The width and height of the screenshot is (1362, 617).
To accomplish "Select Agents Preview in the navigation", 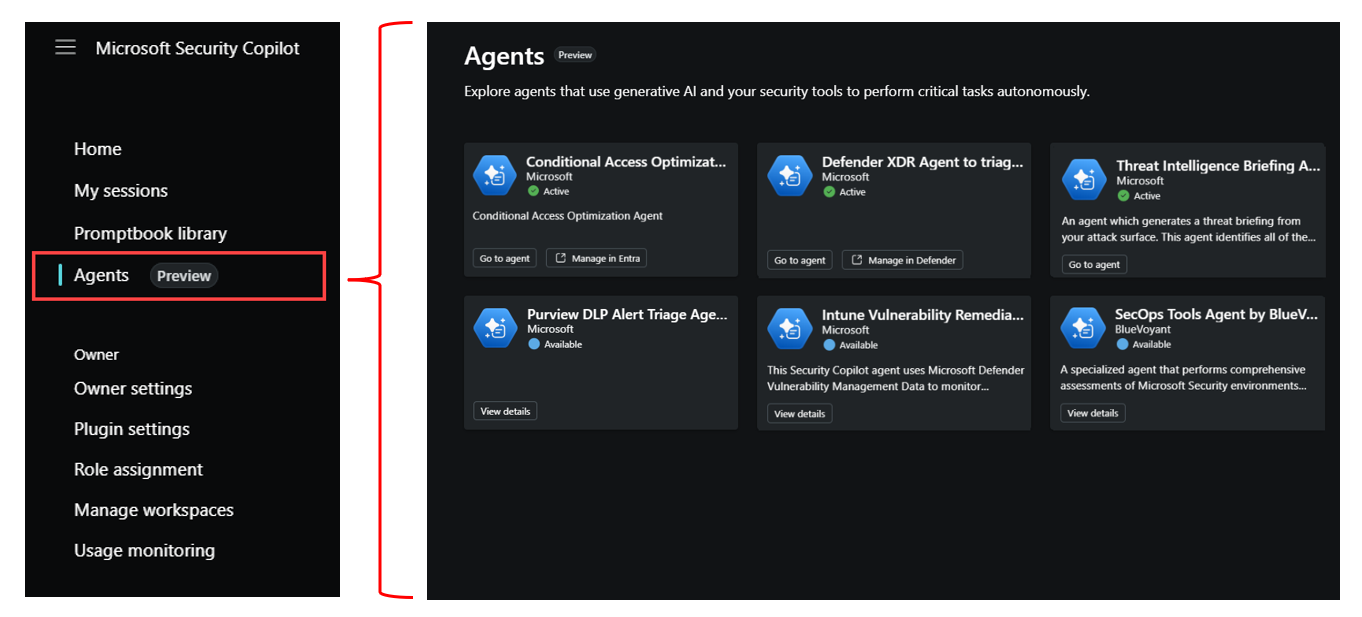I will point(179,276).
